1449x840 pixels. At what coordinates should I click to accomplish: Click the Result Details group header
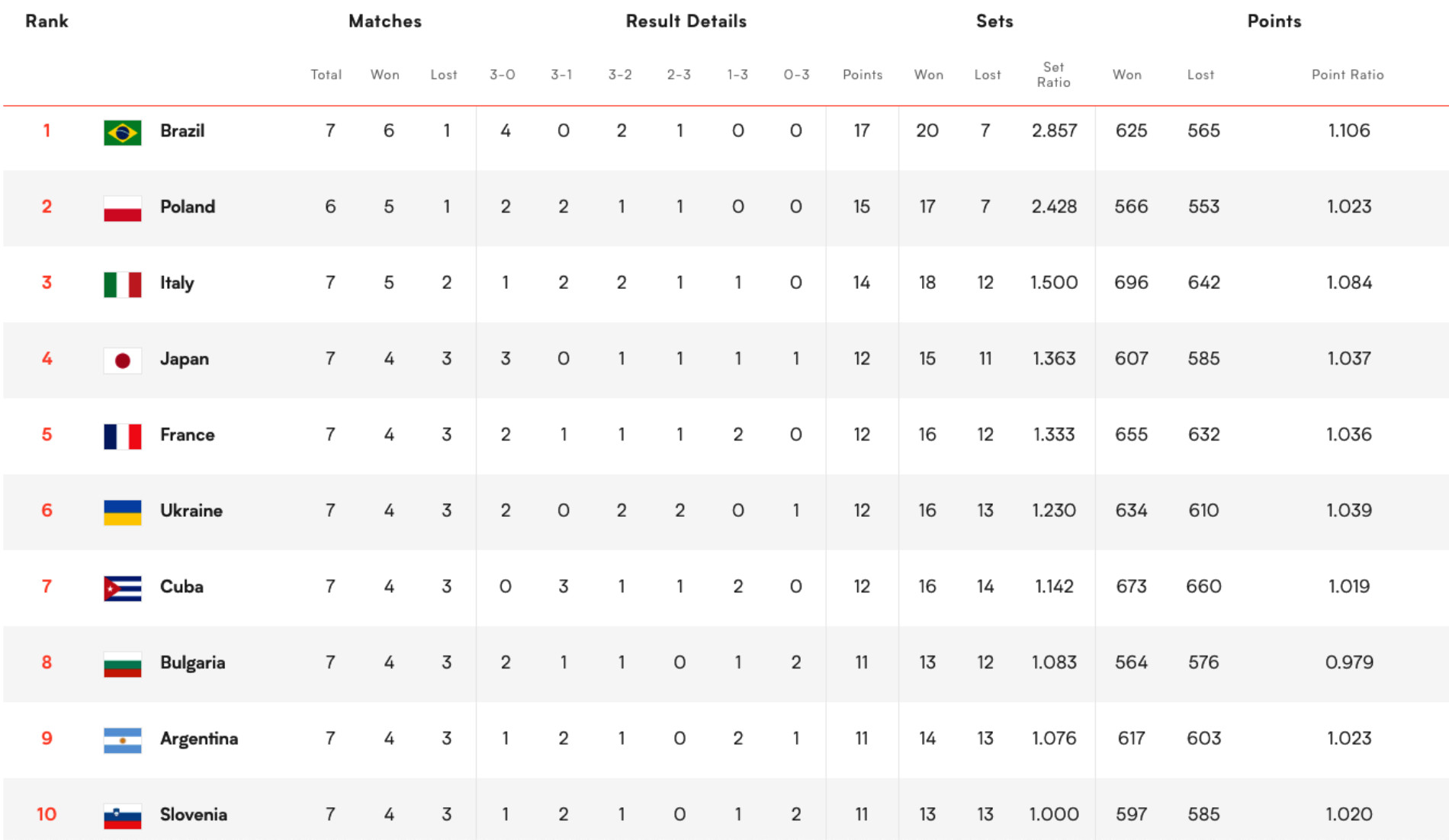coord(686,21)
